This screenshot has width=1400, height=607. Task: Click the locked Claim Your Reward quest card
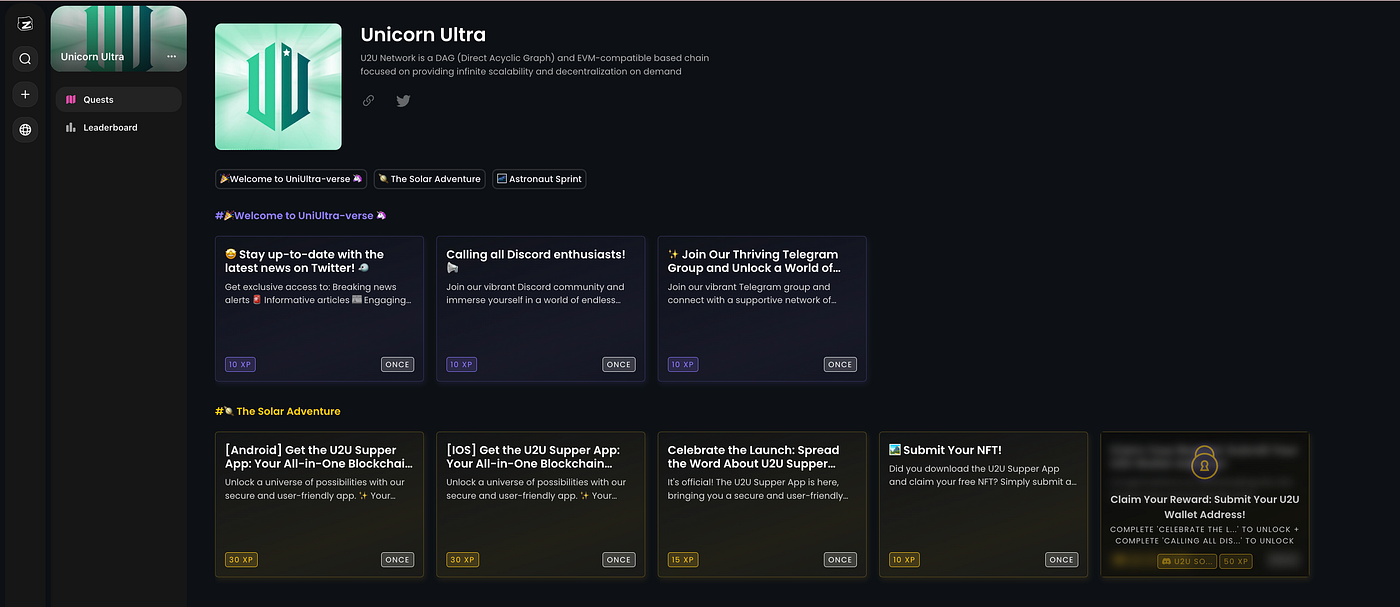(1205, 505)
